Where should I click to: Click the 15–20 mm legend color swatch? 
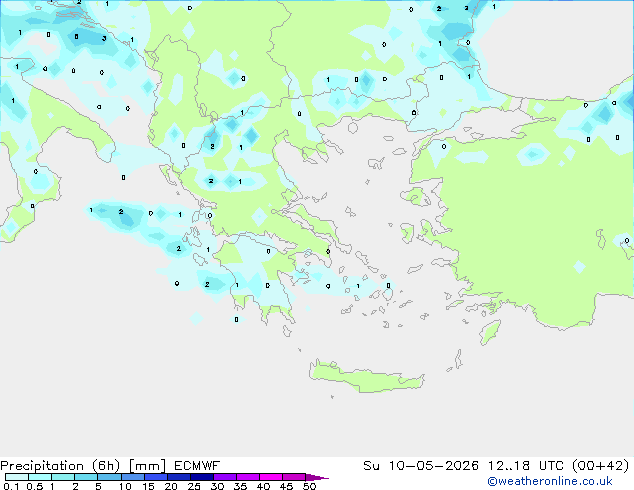point(156,477)
